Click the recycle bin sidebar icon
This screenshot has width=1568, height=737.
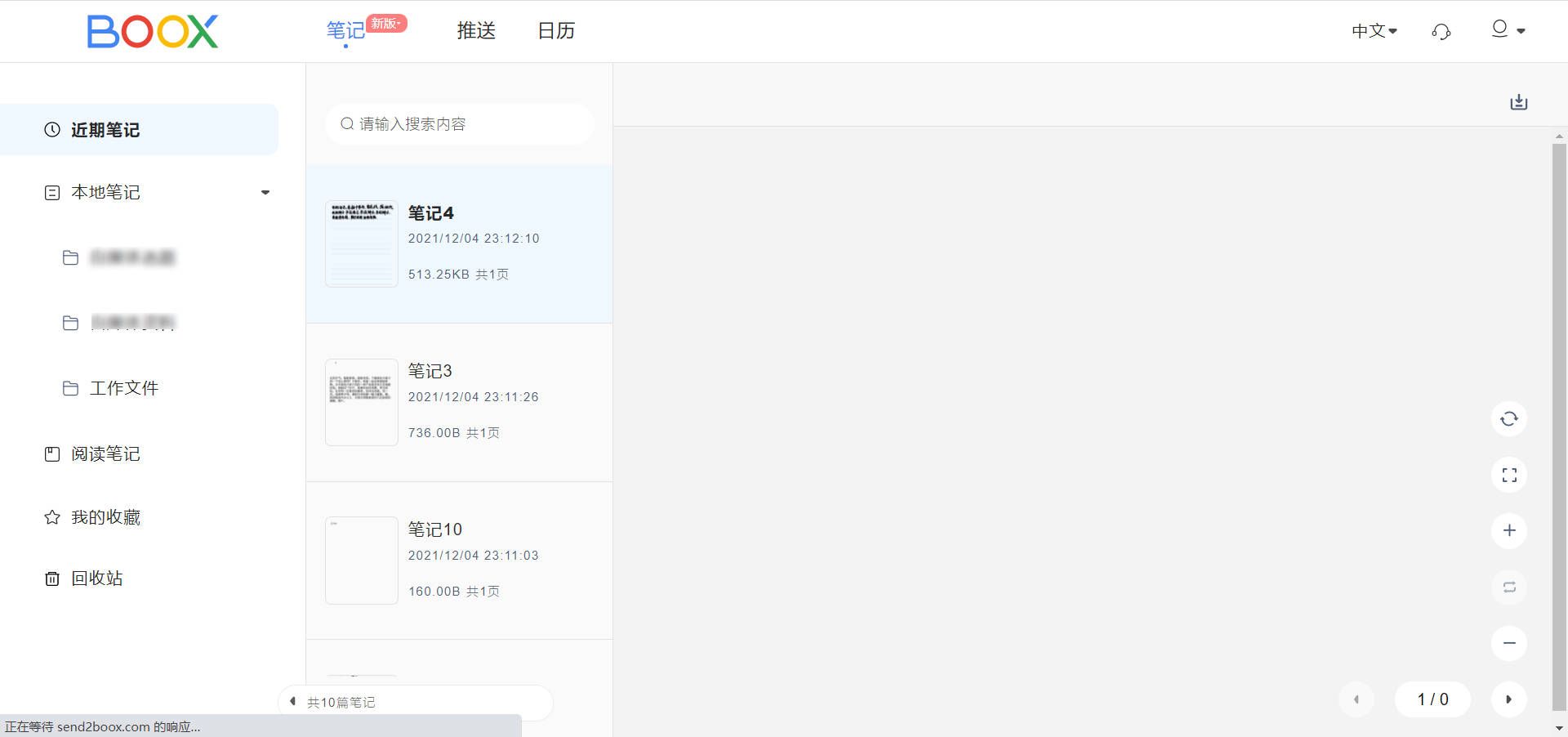[52, 578]
